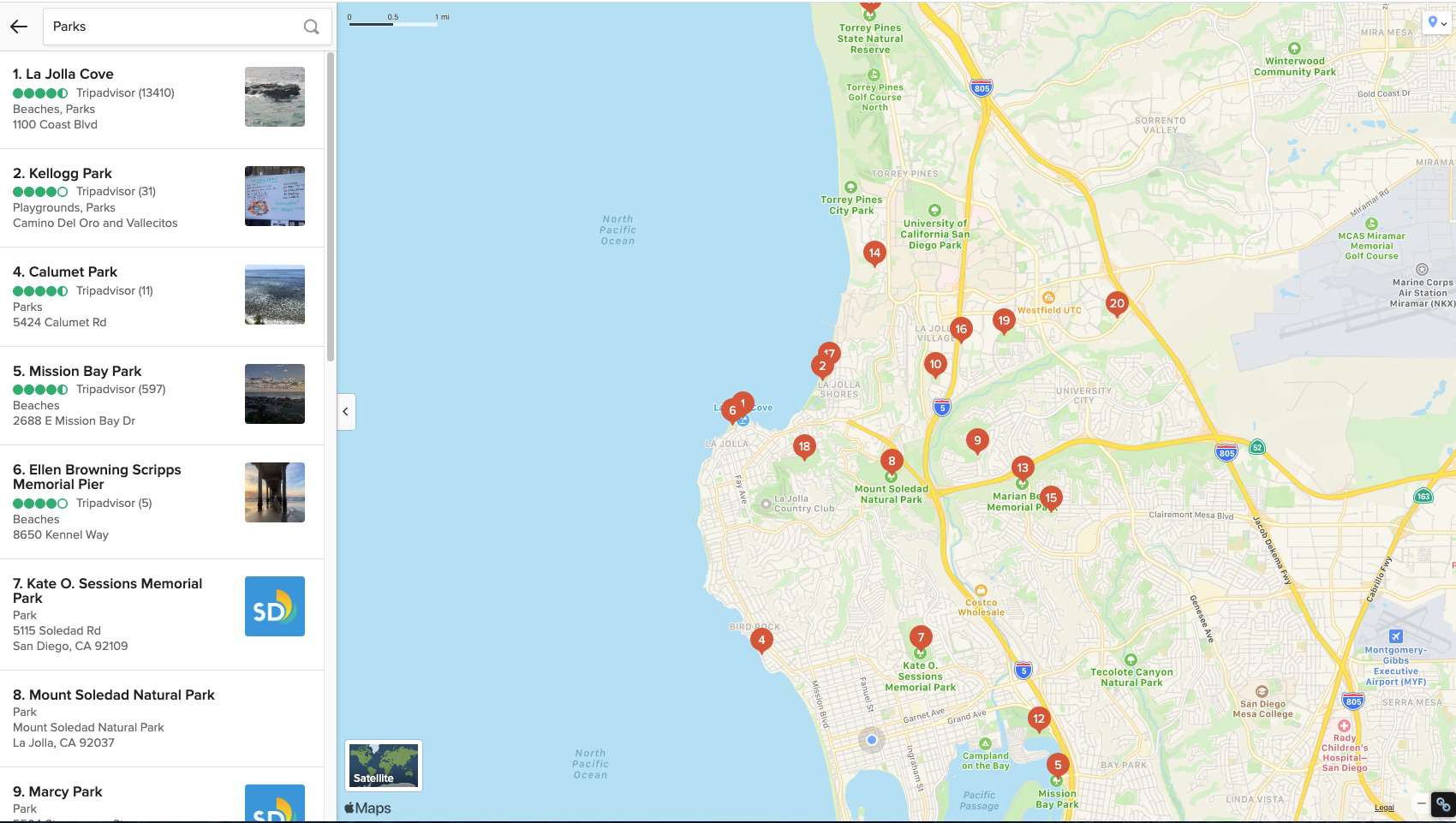Select map pin number 6
The image size is (1456, 823).
coord(731,410)
